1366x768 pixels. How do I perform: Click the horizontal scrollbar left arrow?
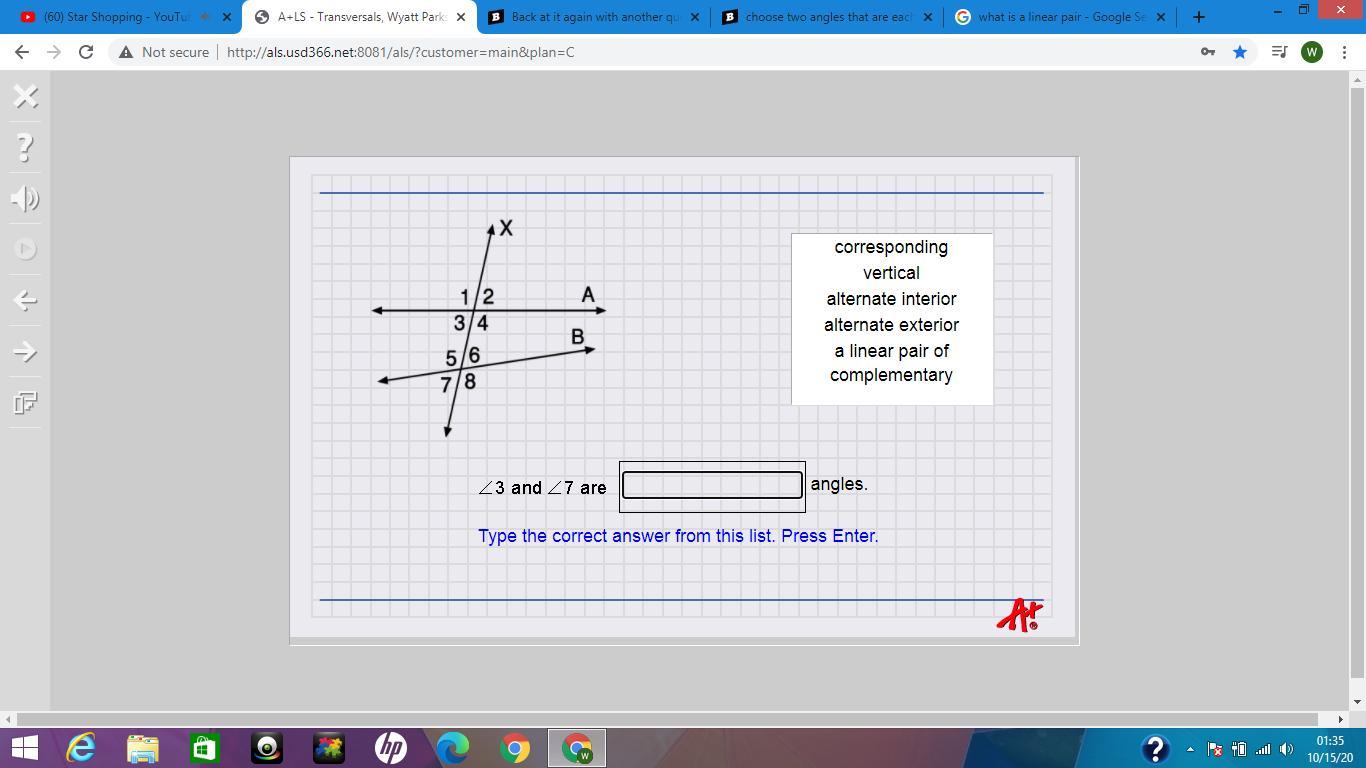(x=8, y=719)
